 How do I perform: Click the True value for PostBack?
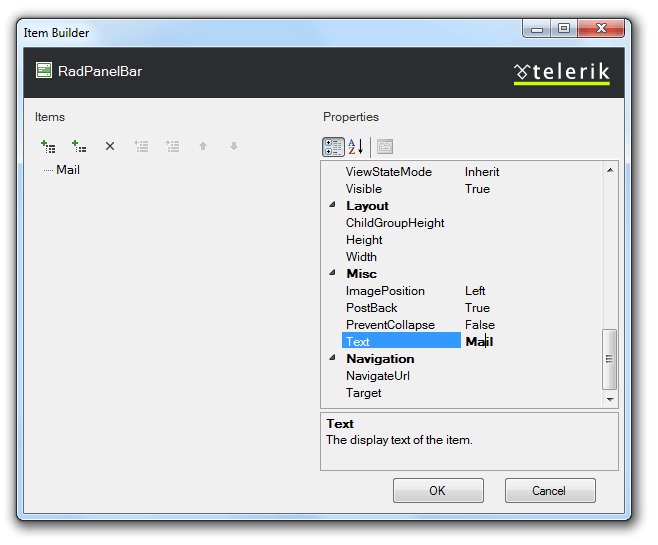[x=477, y=308]
